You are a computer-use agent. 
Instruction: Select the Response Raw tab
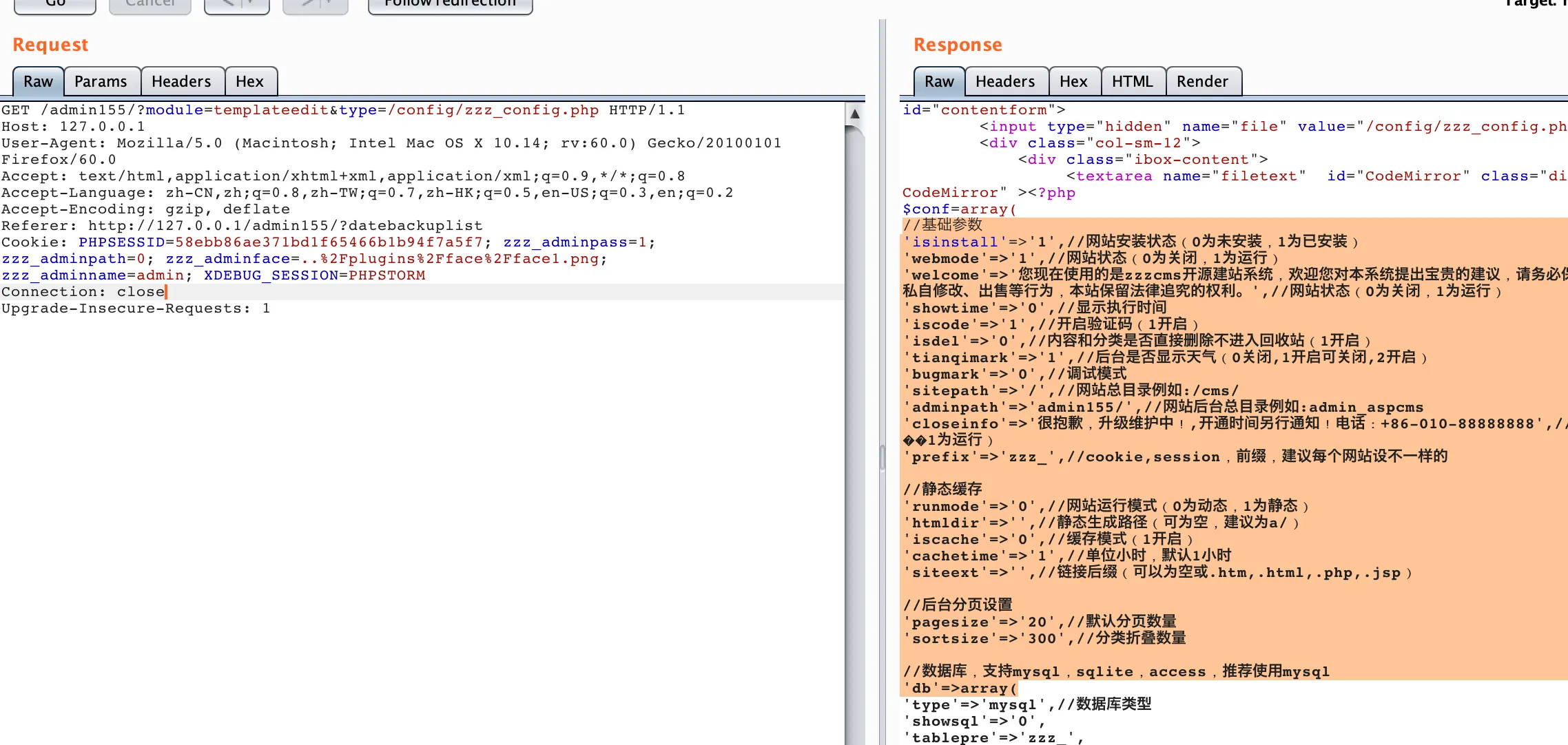point(939,82)
